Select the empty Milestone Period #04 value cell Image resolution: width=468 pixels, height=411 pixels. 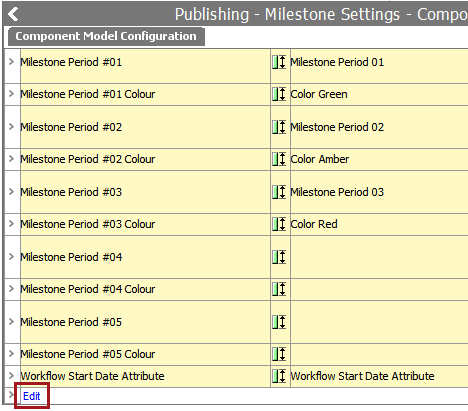point(379,257)
